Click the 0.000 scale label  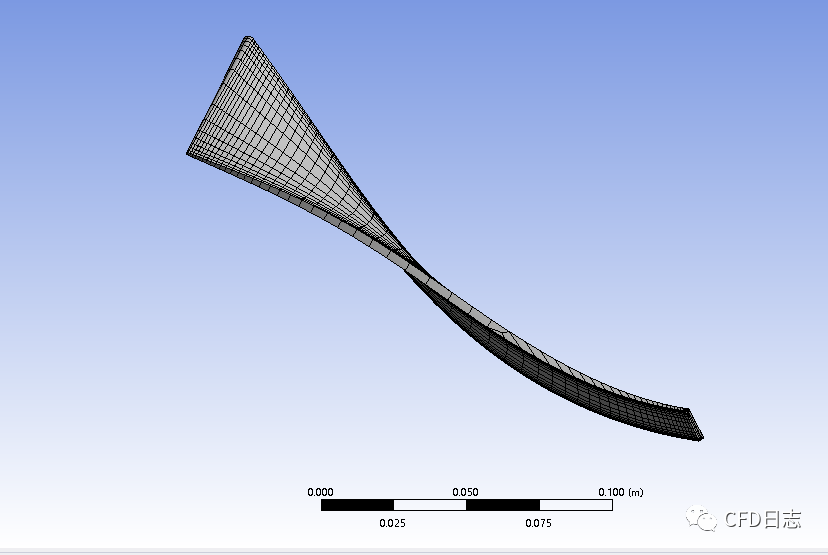[321, 492]
